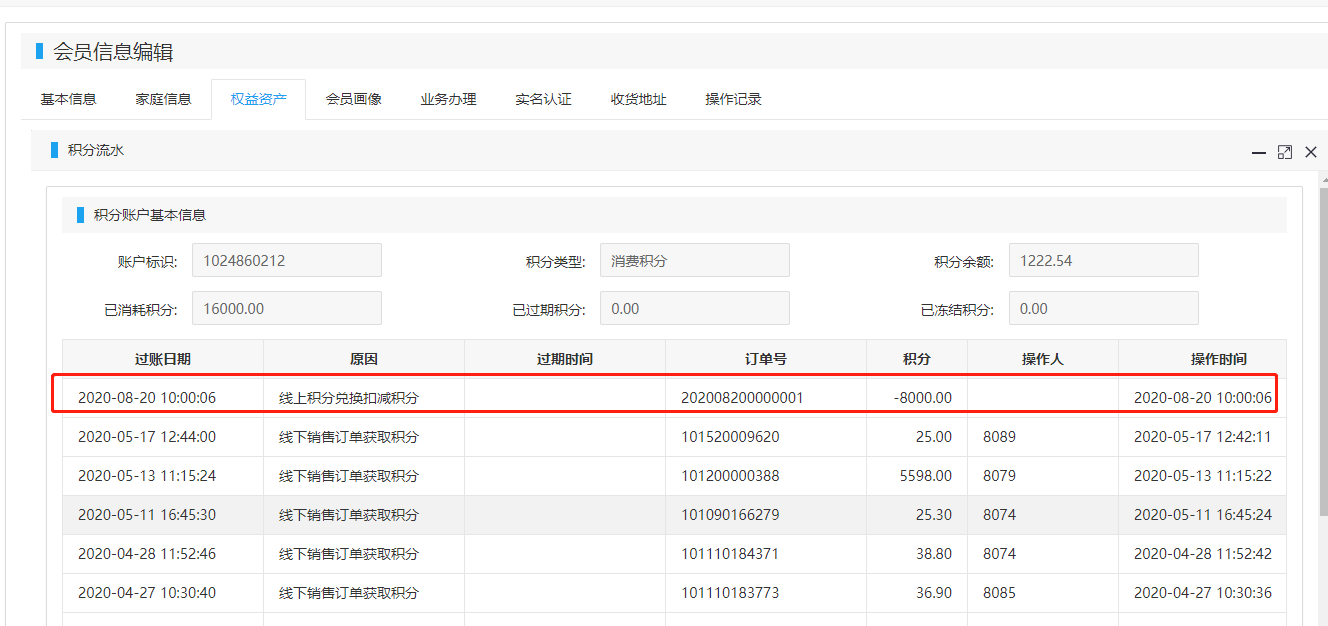Click the 已消耗积分 field showing 16000.00

coord(286,309)
